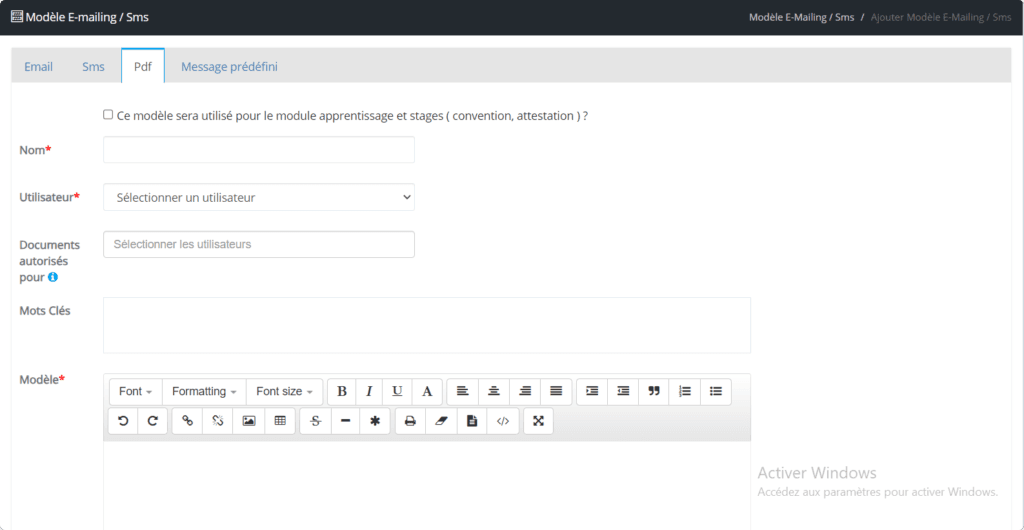Switch to the Sms tab
This screenshot has height=530, width=1024.
[93, 67]
